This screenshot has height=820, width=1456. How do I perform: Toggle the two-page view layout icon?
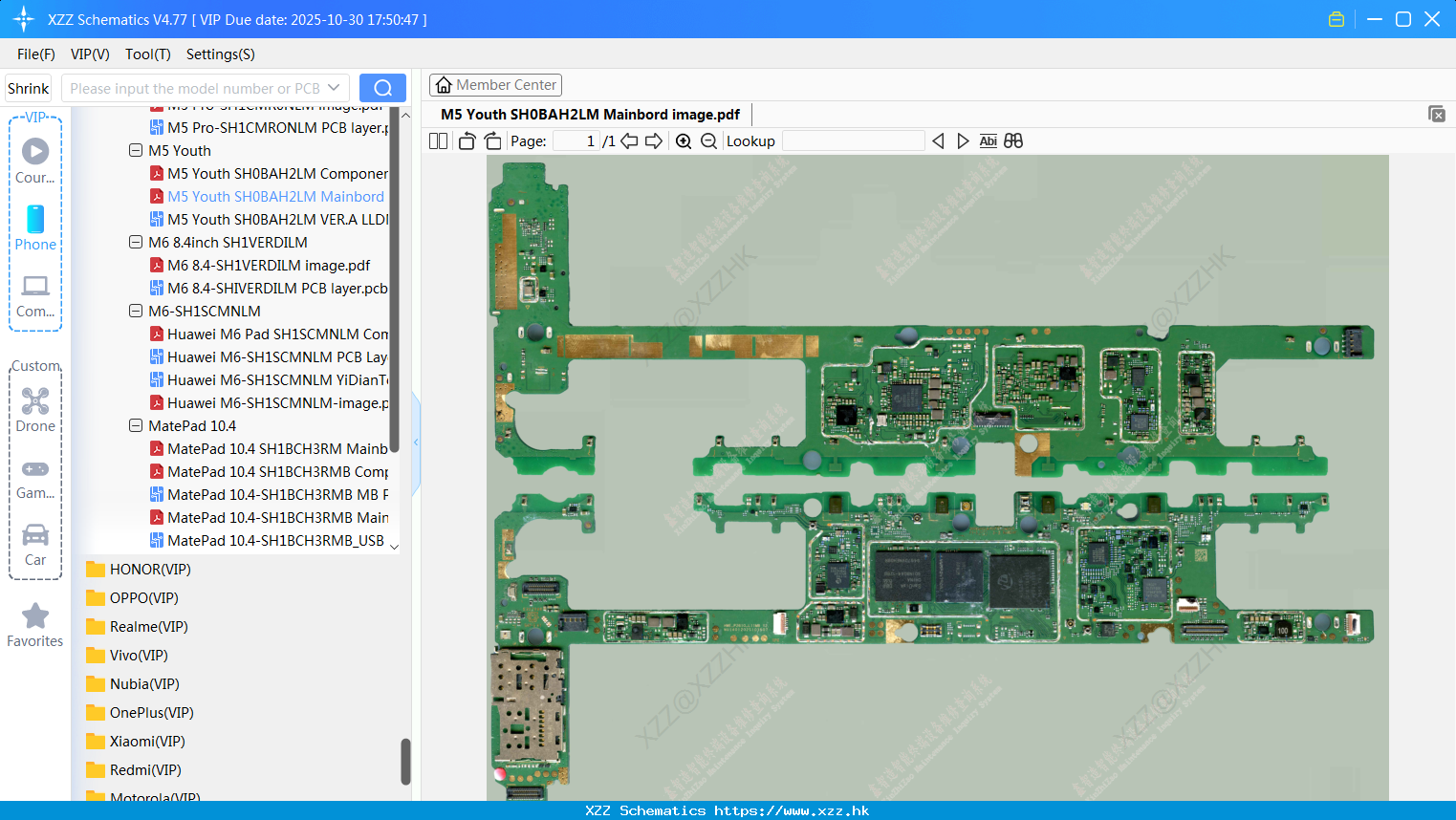click(439, 141)
